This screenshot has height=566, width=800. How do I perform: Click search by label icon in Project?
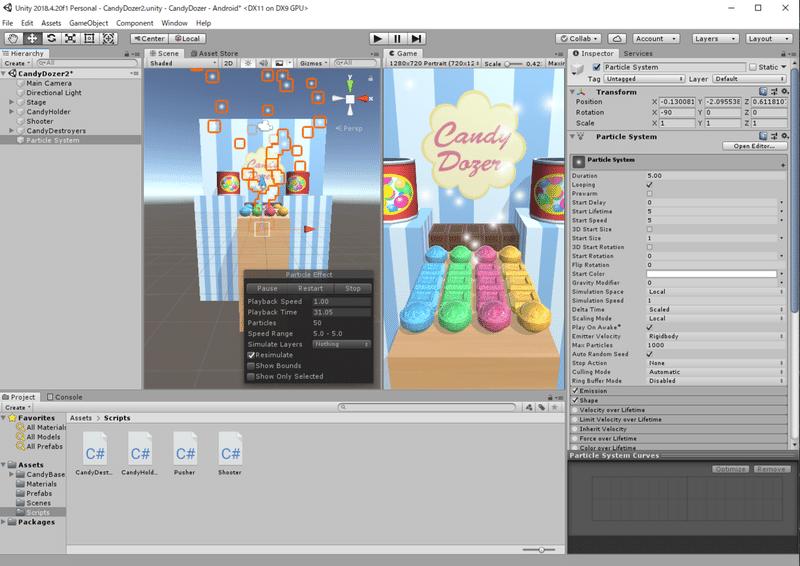coord(542,407)
